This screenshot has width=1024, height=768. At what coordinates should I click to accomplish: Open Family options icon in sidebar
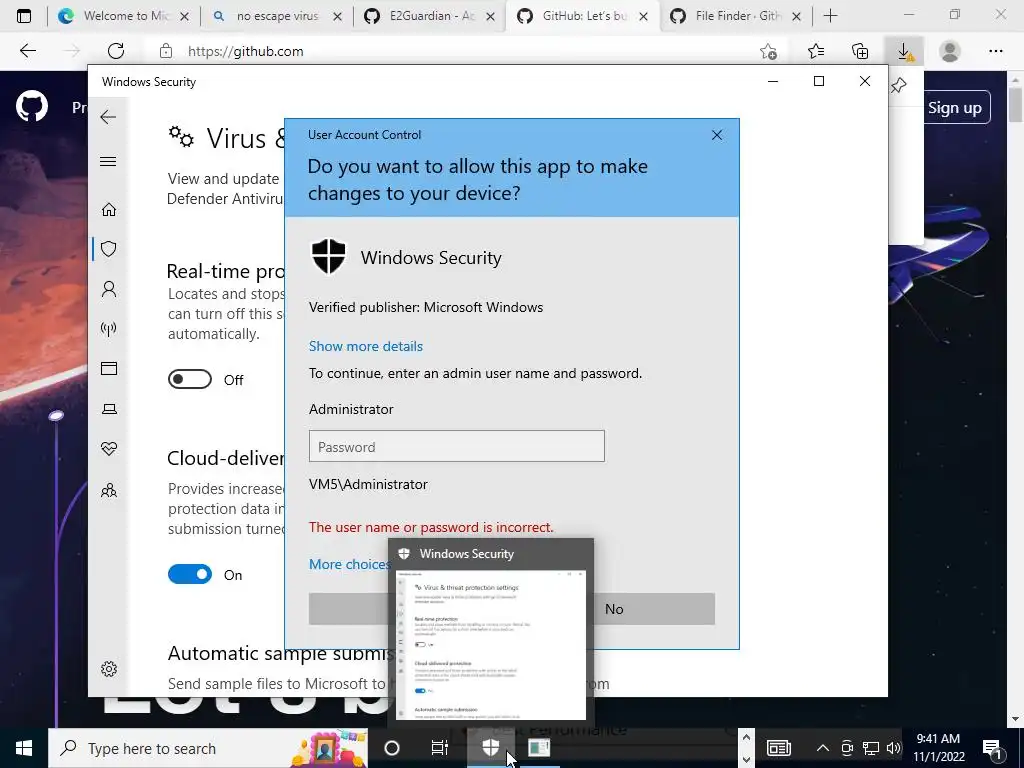click(x=109, y=490)
